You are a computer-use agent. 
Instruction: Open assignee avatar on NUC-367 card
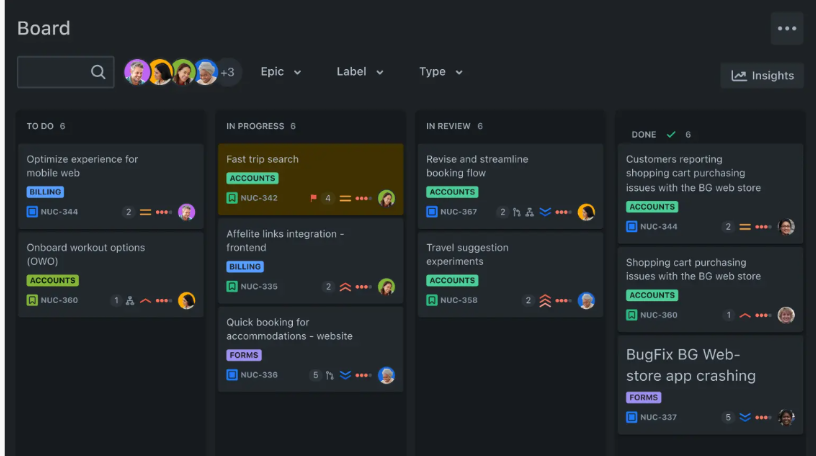[x=586, y=212]
